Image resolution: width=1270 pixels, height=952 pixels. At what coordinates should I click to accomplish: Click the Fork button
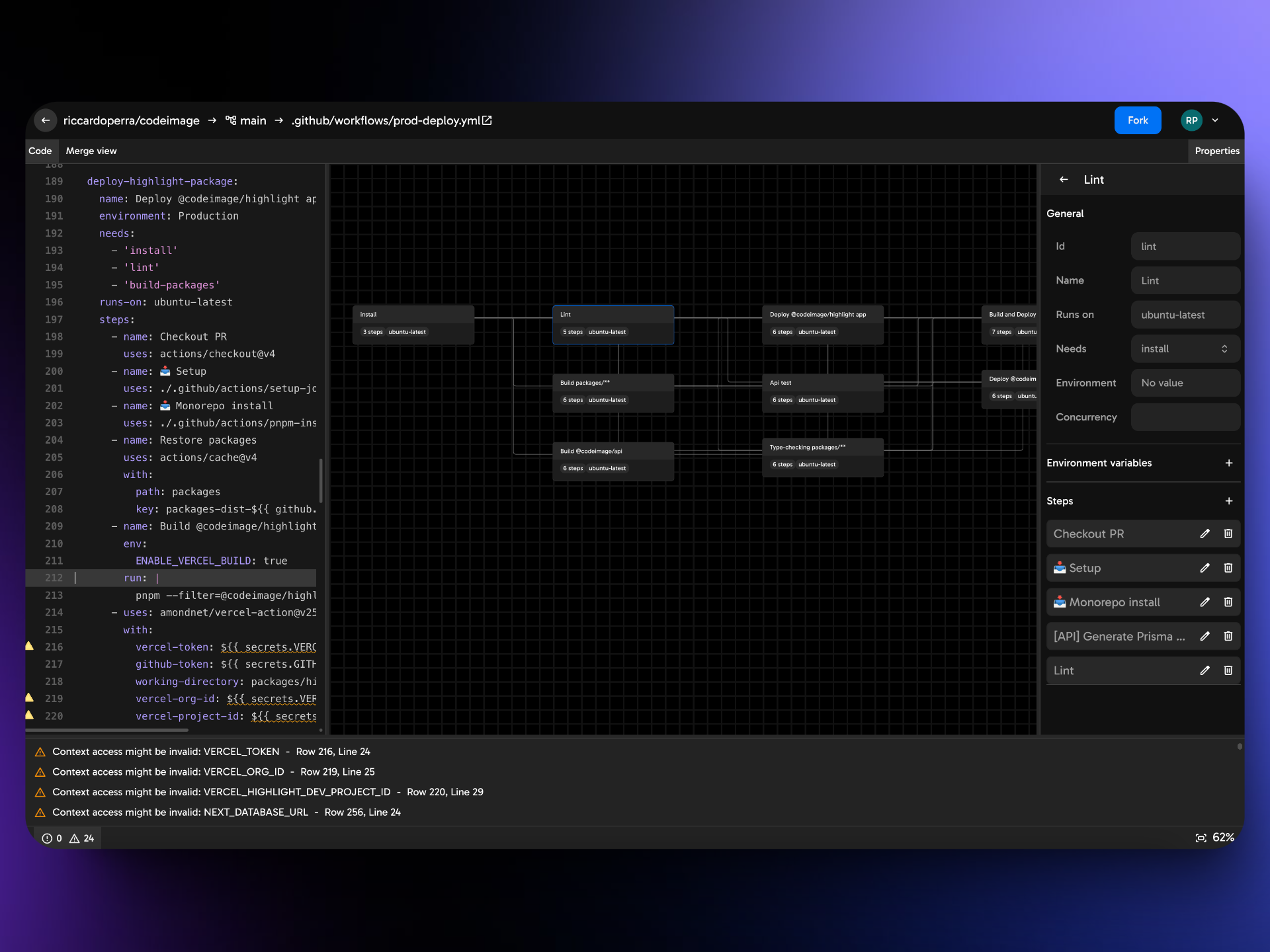point(1138,120)
